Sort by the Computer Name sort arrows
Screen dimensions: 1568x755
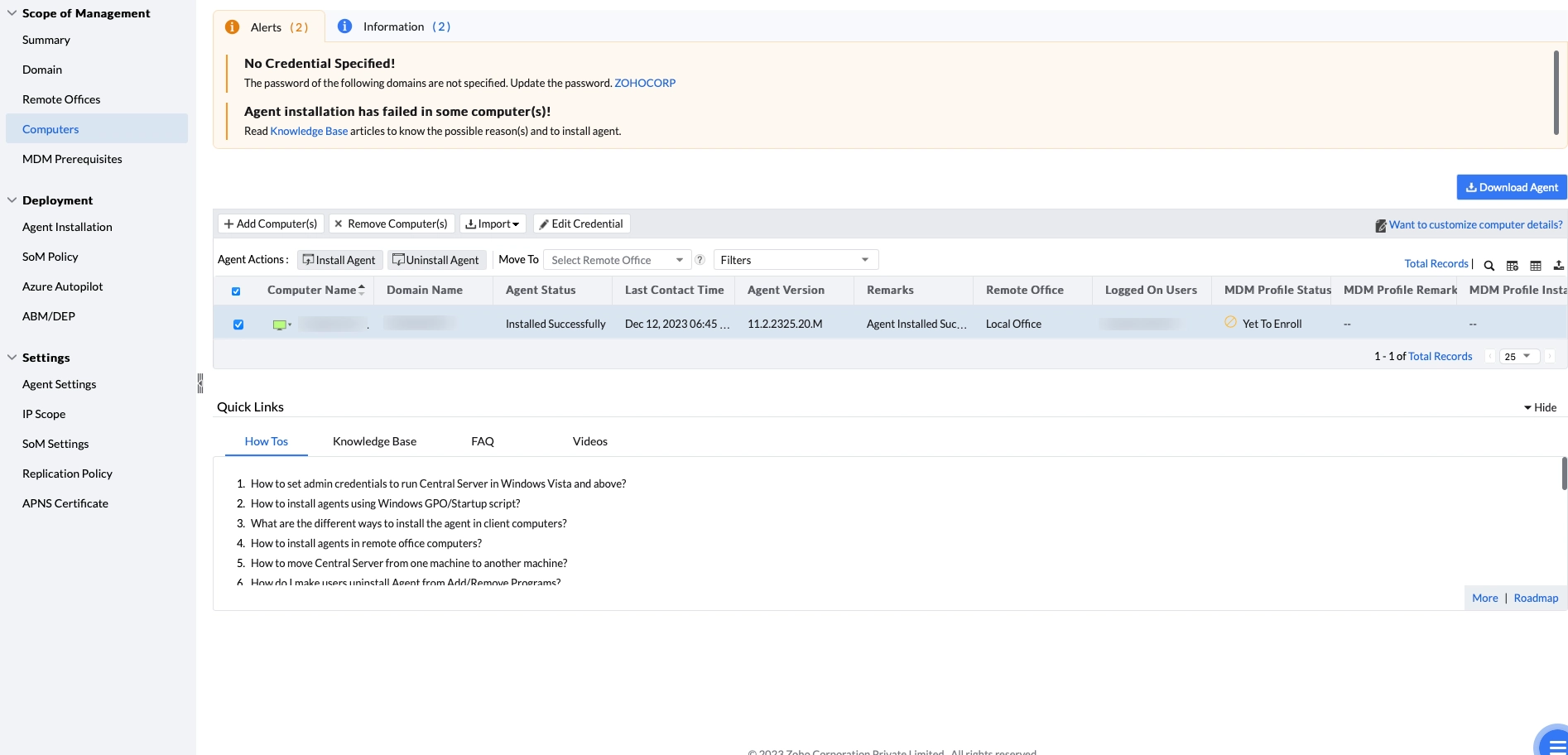[362, 290]
